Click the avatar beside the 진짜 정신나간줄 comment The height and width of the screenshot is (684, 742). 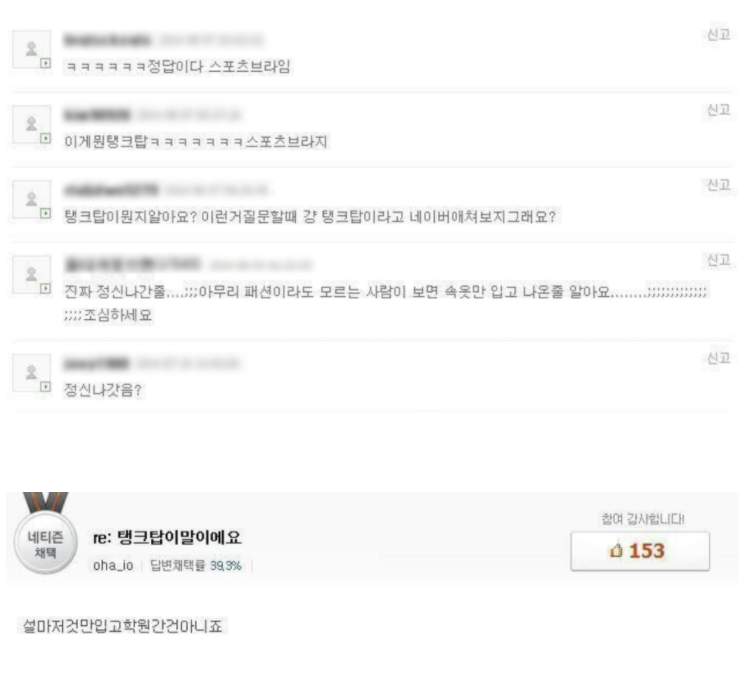point(31,275)
